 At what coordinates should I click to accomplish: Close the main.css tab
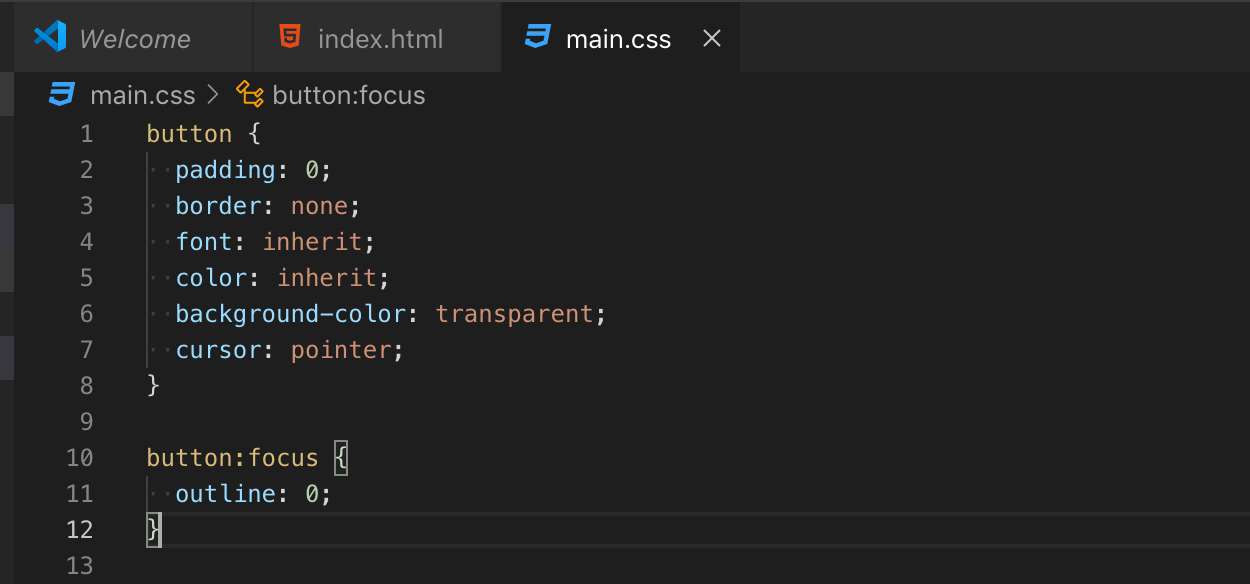tap(712, 38)
